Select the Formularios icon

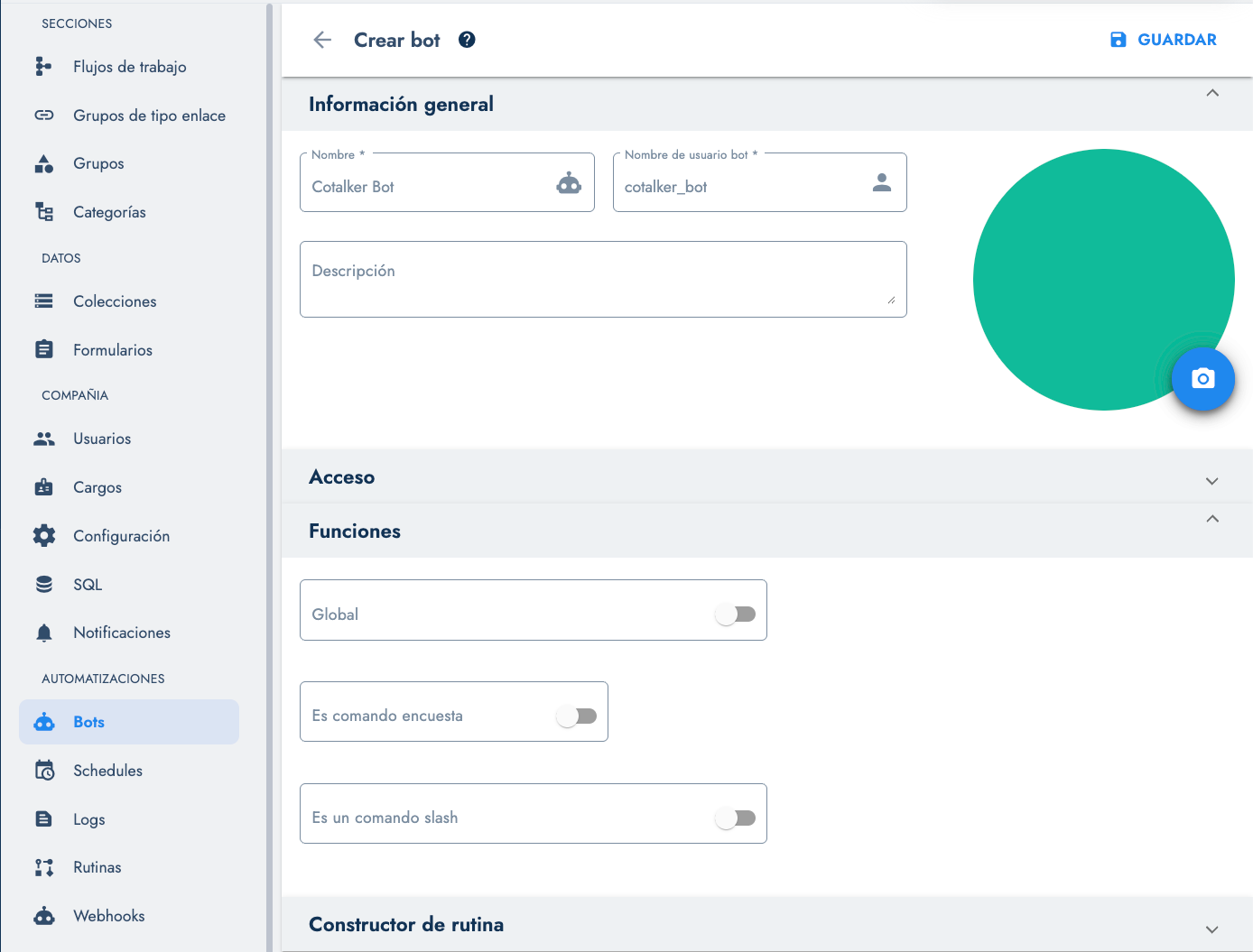[x=43, y=349]
